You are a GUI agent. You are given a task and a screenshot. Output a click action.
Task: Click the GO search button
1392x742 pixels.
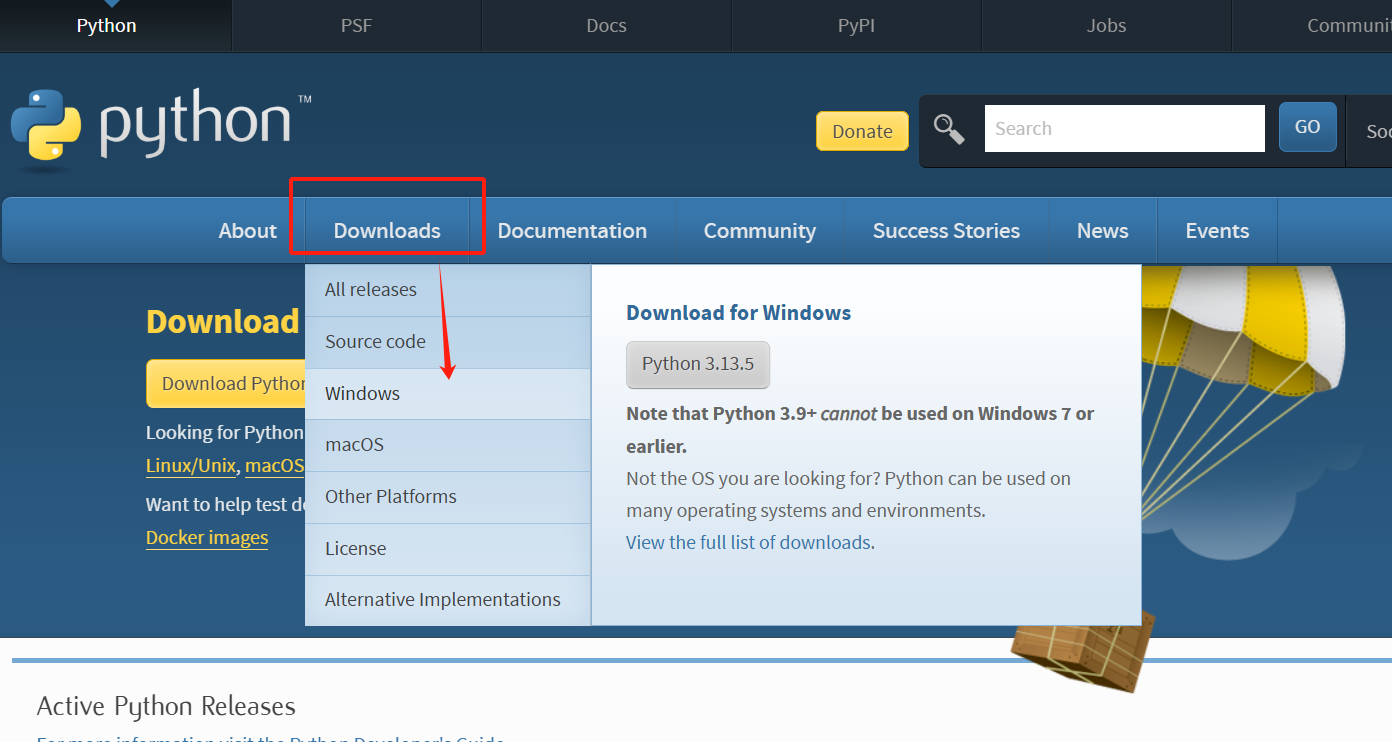pos(1307,127)
